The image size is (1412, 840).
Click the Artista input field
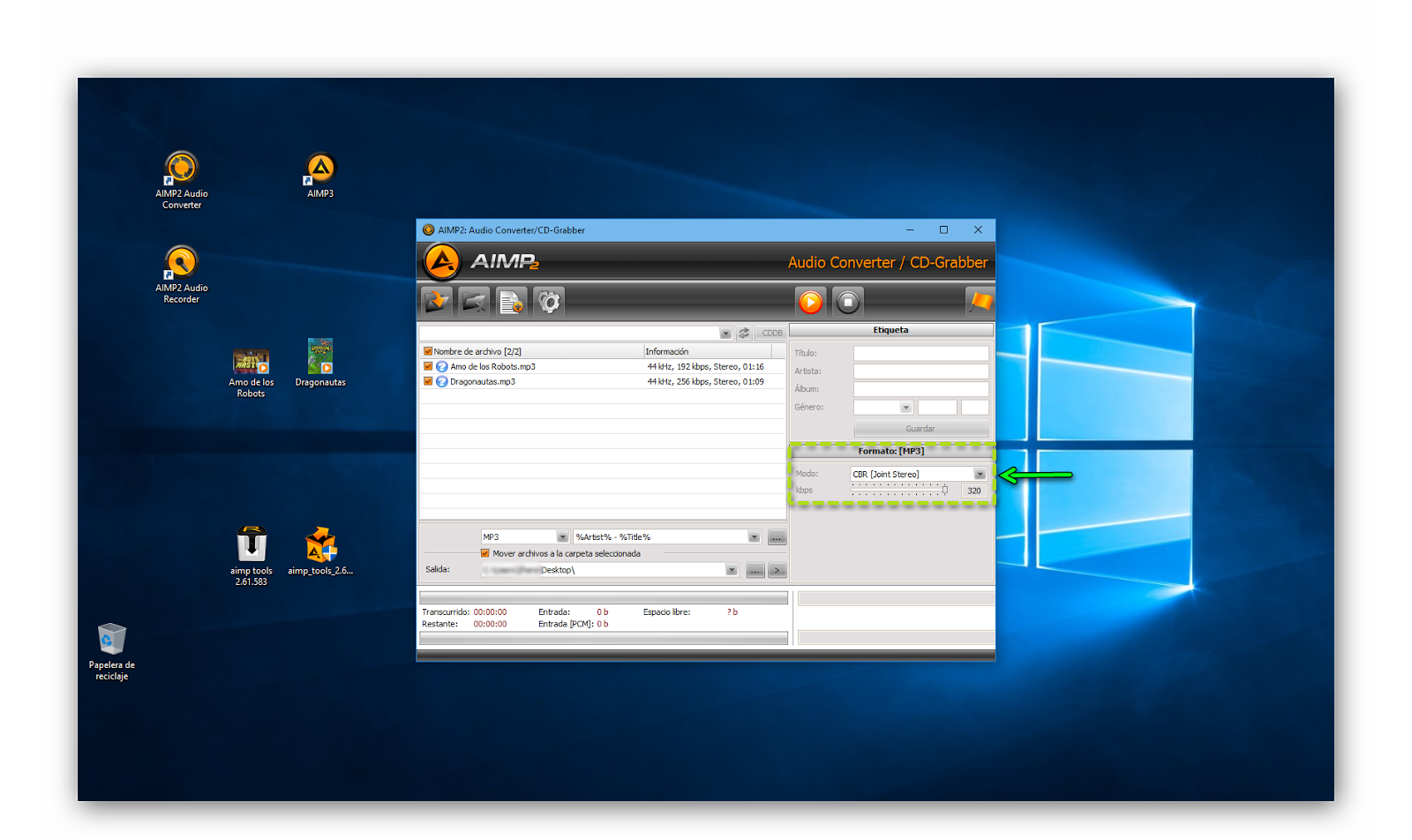click(x=920, y=371)
